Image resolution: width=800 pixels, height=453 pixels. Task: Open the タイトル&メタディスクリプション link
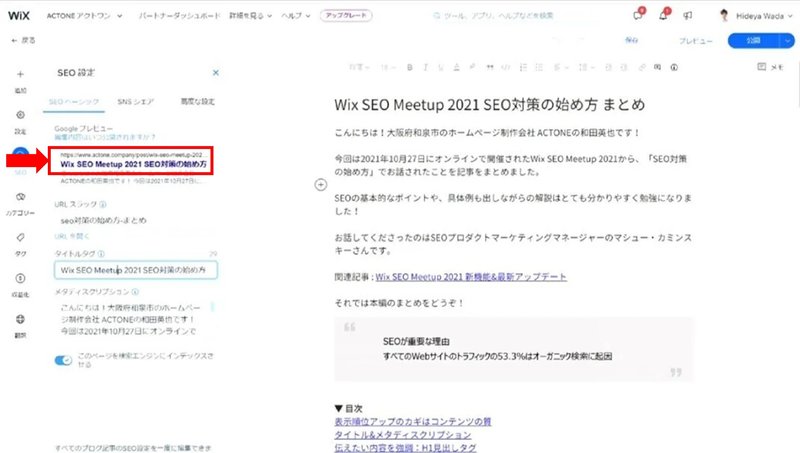coord(403,435)
